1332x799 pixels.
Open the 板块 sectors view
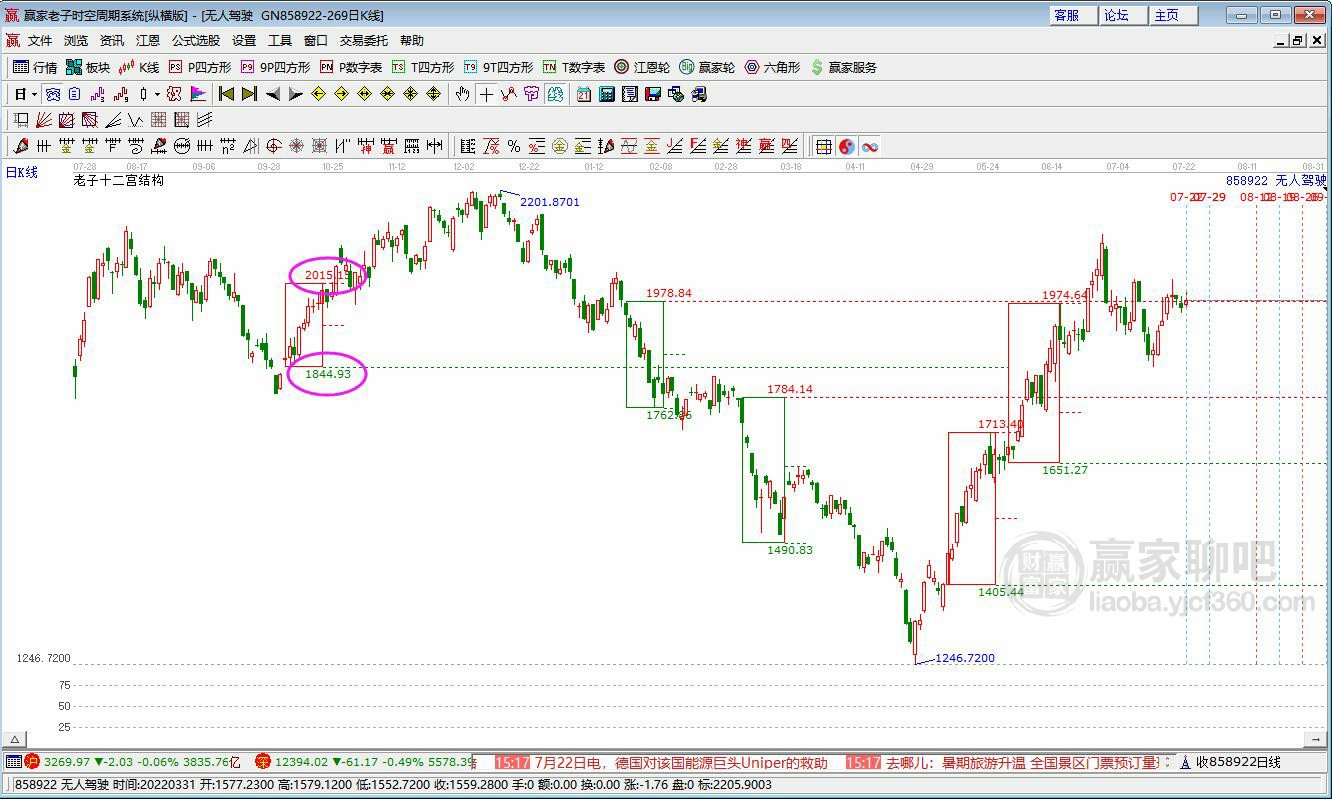click(x=88, y=67)
